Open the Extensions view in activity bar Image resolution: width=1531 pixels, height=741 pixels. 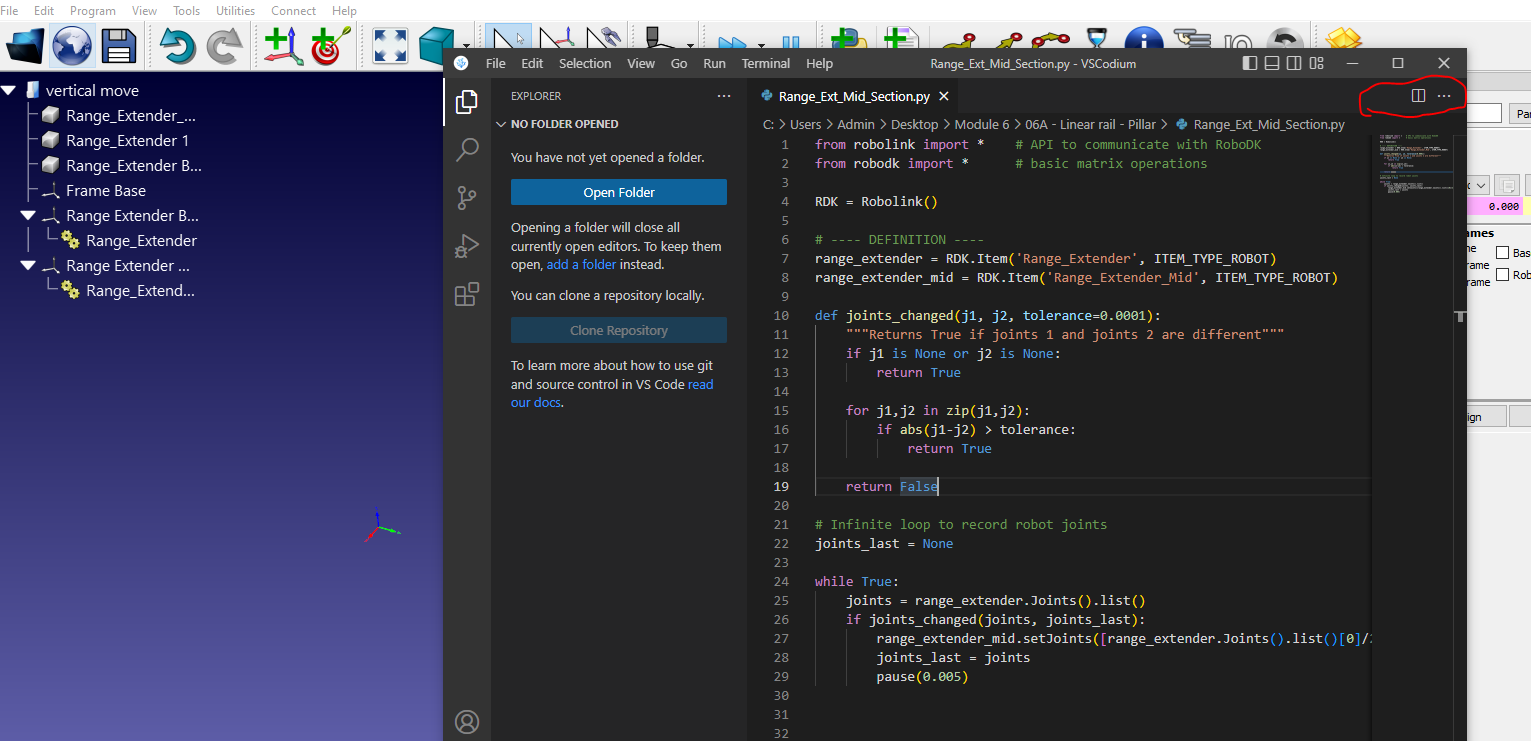click(467, 294)
